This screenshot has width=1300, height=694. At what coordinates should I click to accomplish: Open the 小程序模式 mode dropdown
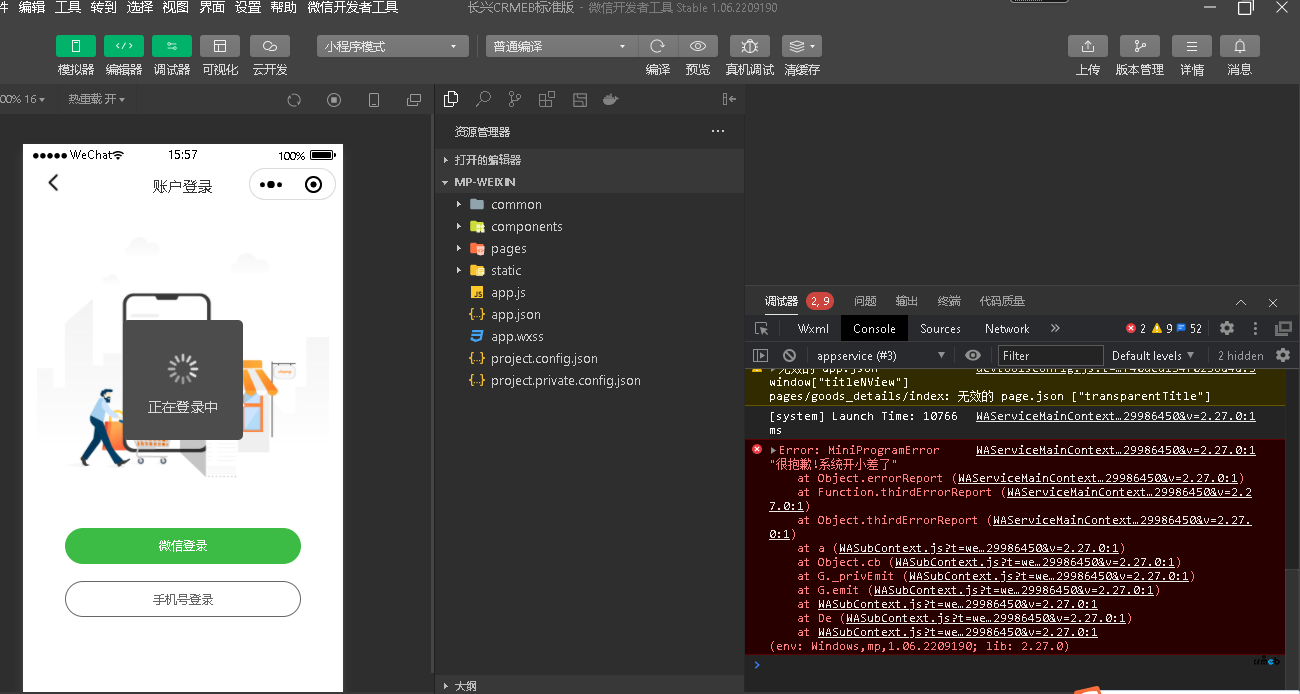393,46
